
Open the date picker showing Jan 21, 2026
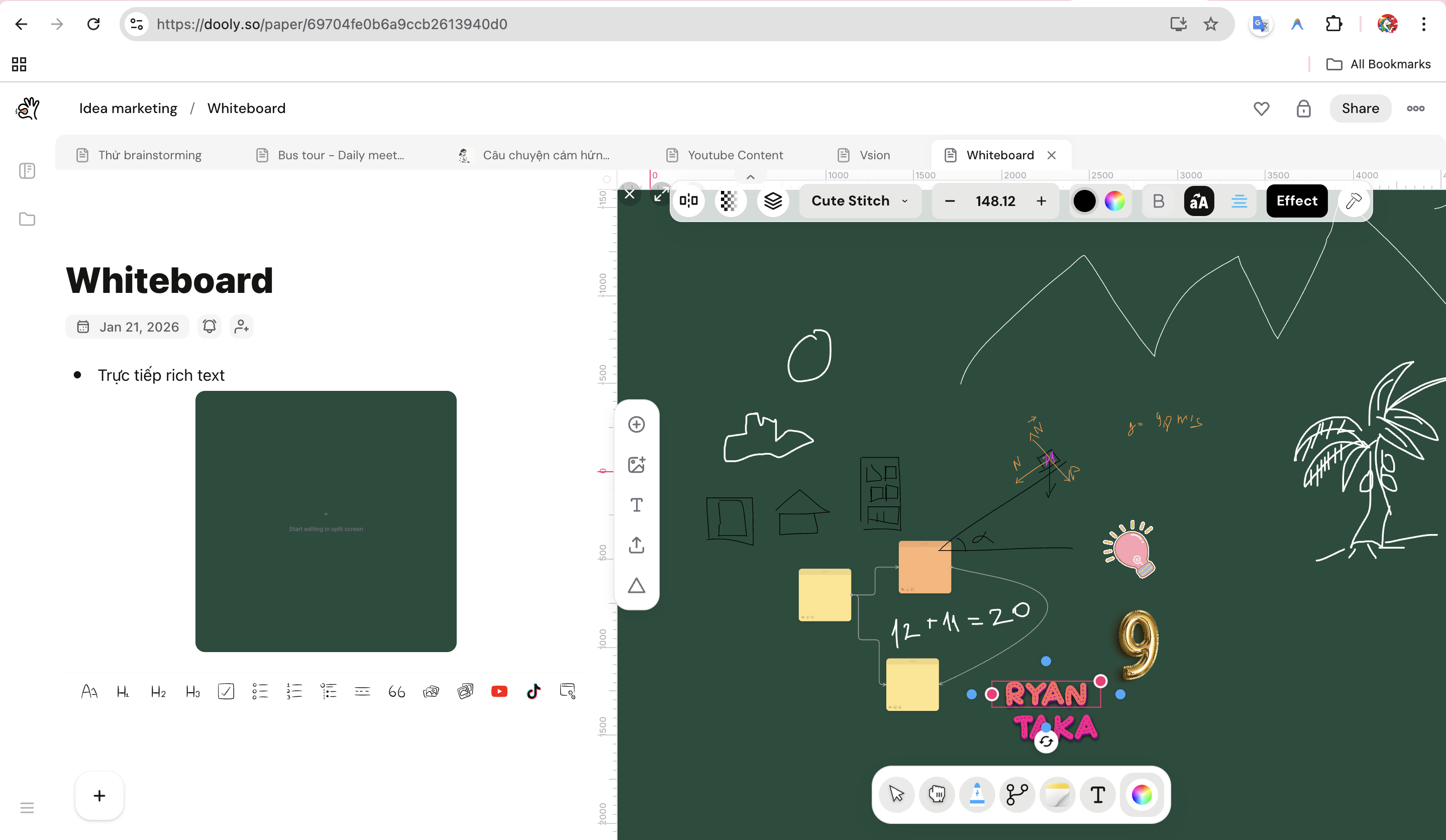click(127, 326)
